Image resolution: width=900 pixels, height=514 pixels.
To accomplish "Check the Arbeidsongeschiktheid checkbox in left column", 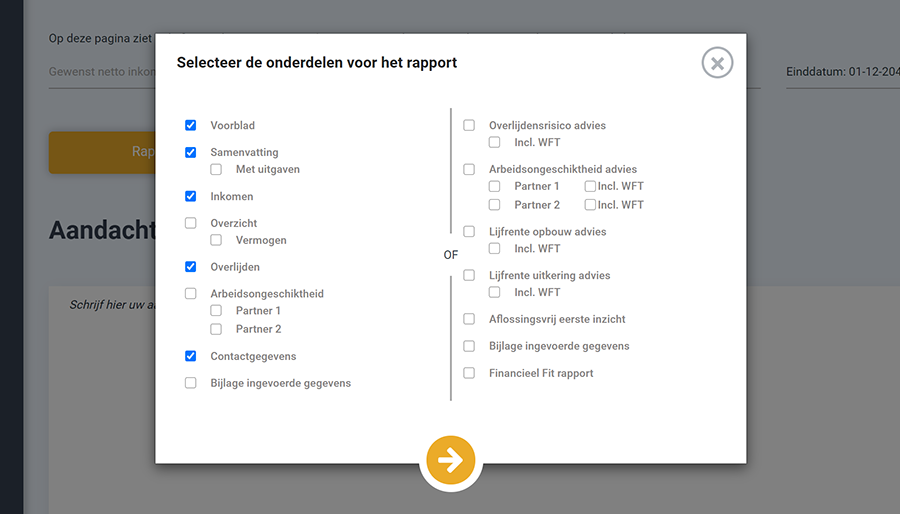I will coord(191,293).
